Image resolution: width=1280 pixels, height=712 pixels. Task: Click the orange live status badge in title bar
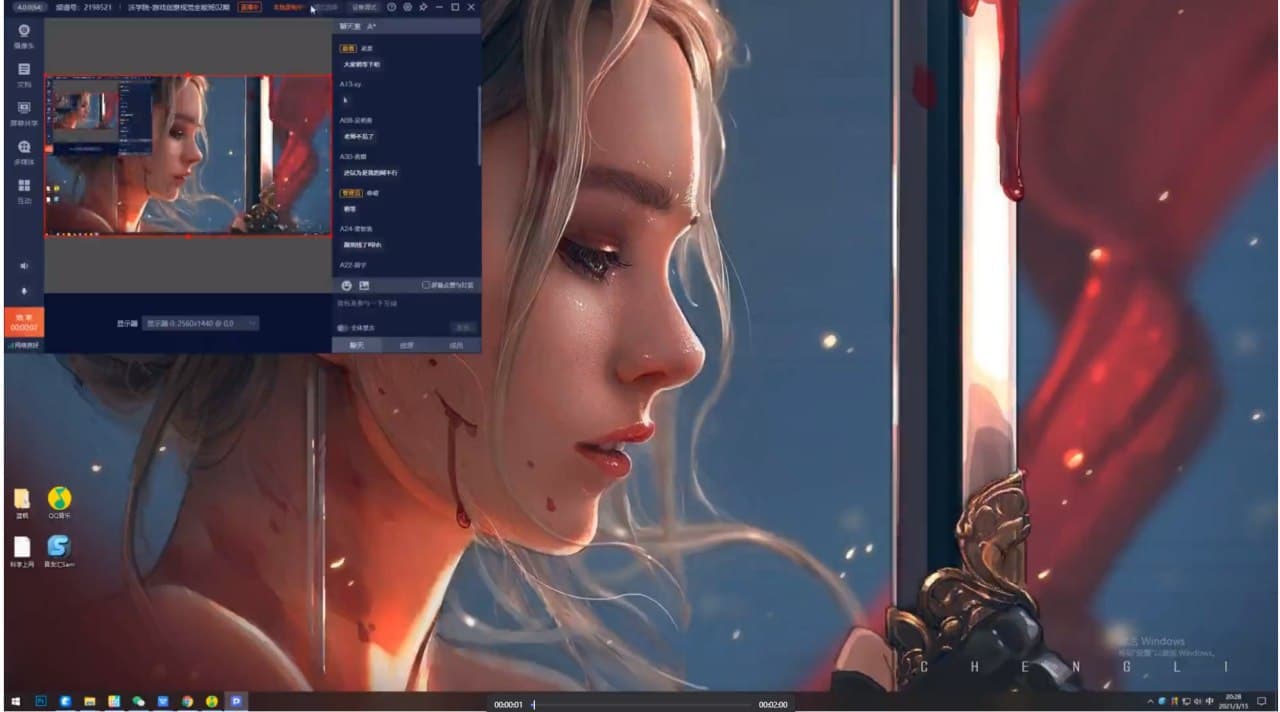(x=251, y=7)
